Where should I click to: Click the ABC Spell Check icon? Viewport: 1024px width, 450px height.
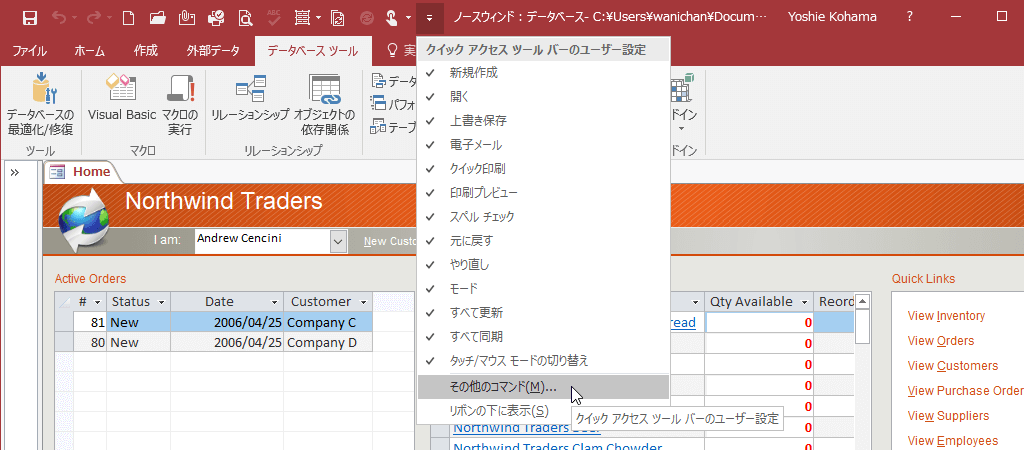(x=274, y=18)
